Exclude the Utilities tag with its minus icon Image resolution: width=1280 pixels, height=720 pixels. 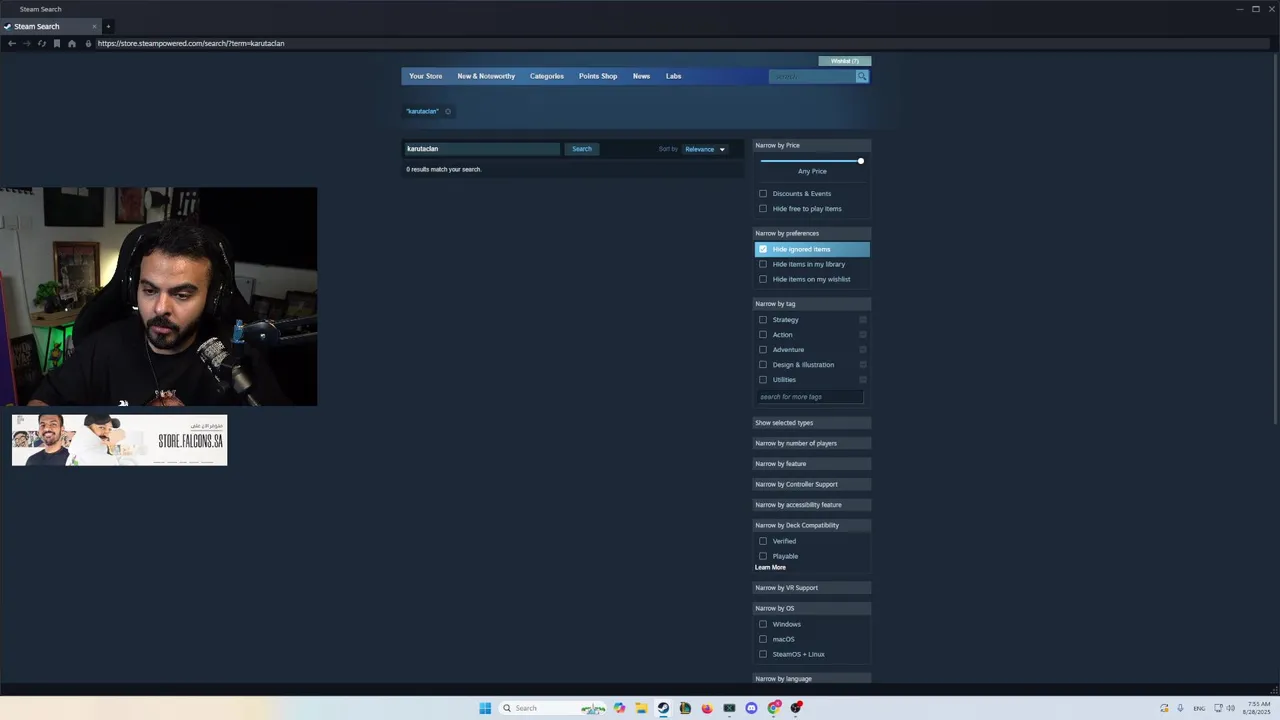[863, 380]
